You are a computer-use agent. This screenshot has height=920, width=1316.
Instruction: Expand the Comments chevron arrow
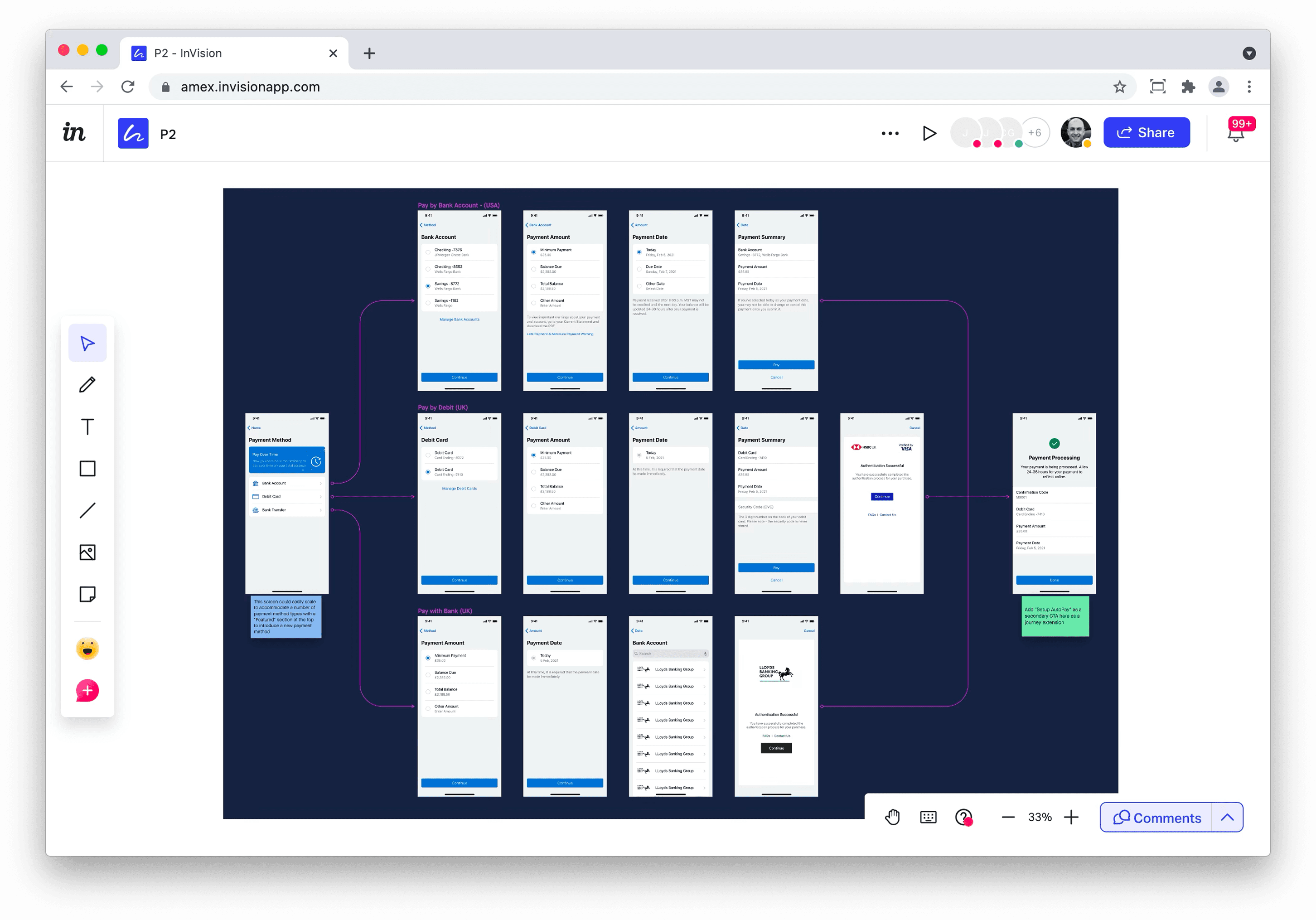(x=1227, y=818)
